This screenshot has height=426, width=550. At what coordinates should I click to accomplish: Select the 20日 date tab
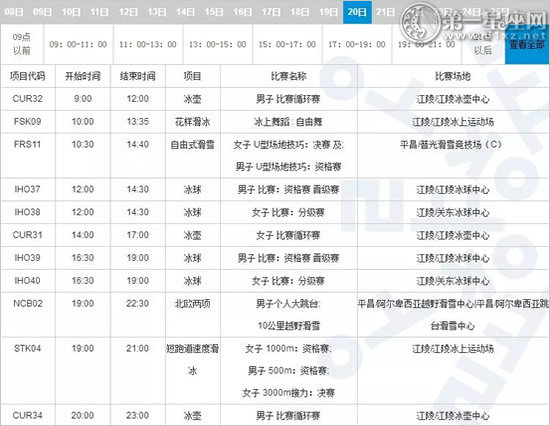click(x=357, y=12)
